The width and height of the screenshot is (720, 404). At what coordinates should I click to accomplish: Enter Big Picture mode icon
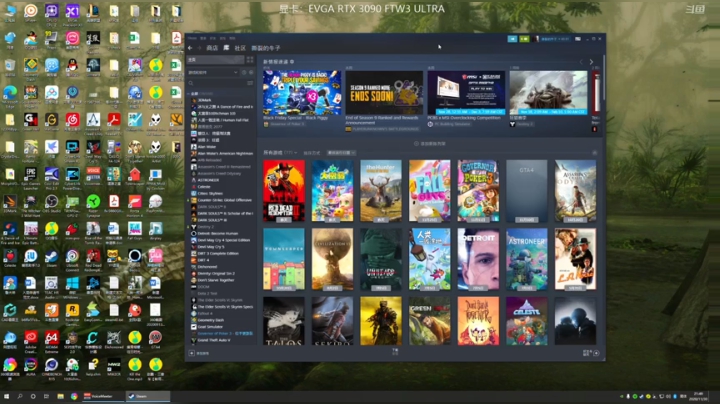click(578, 39)
